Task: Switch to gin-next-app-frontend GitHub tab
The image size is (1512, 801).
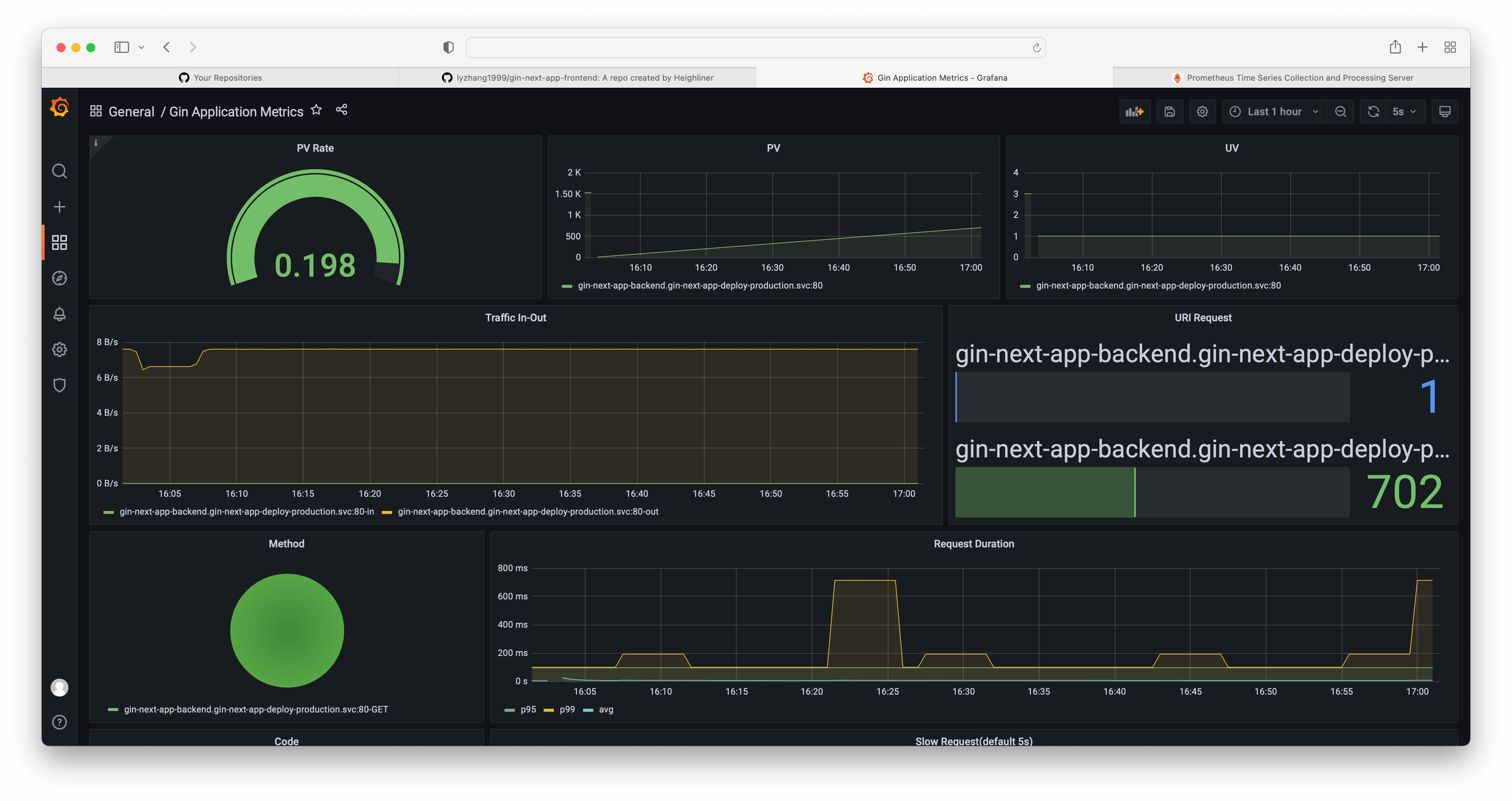Action: [x=577, y=77]
